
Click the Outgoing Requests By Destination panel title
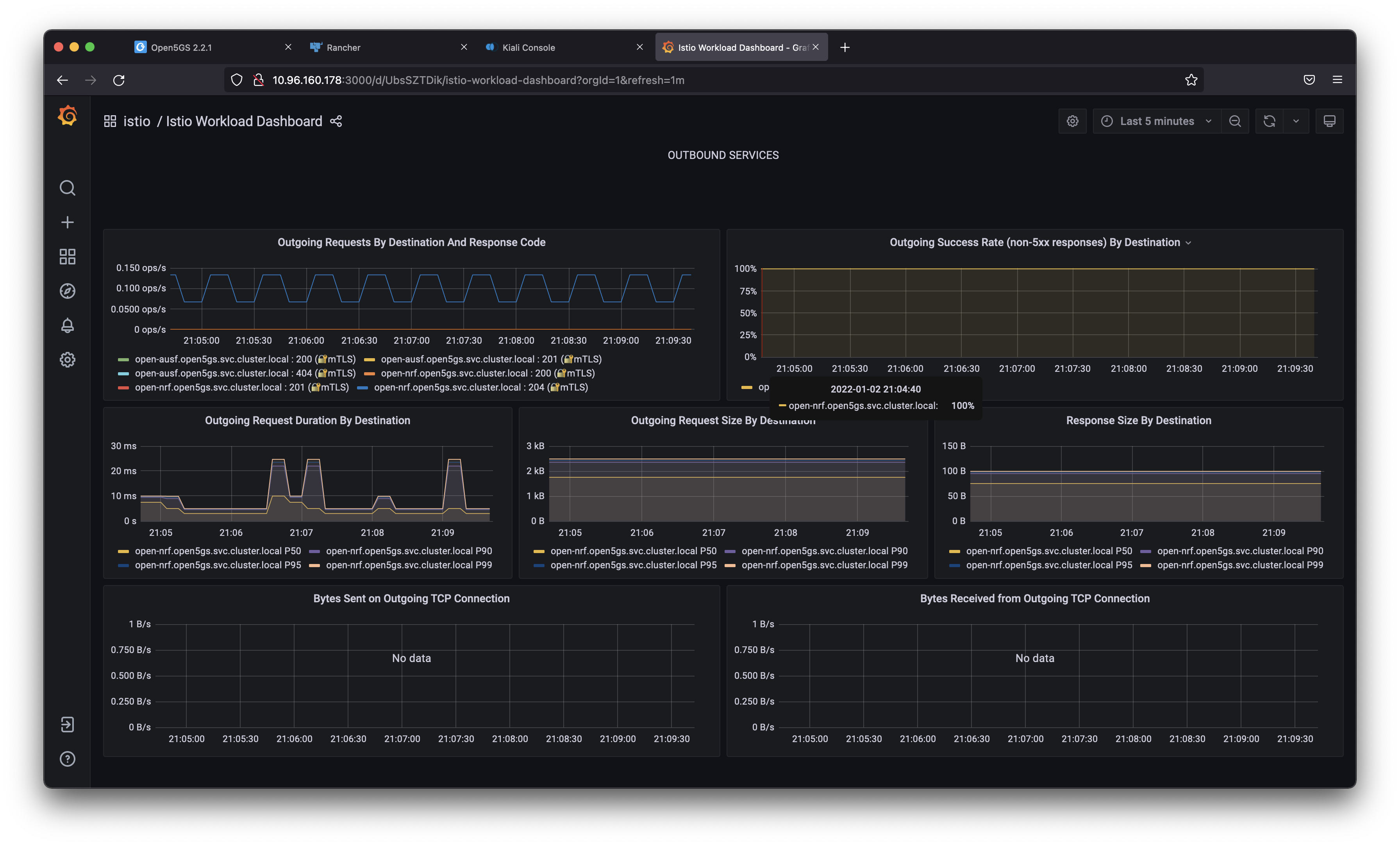coord(411,243)
